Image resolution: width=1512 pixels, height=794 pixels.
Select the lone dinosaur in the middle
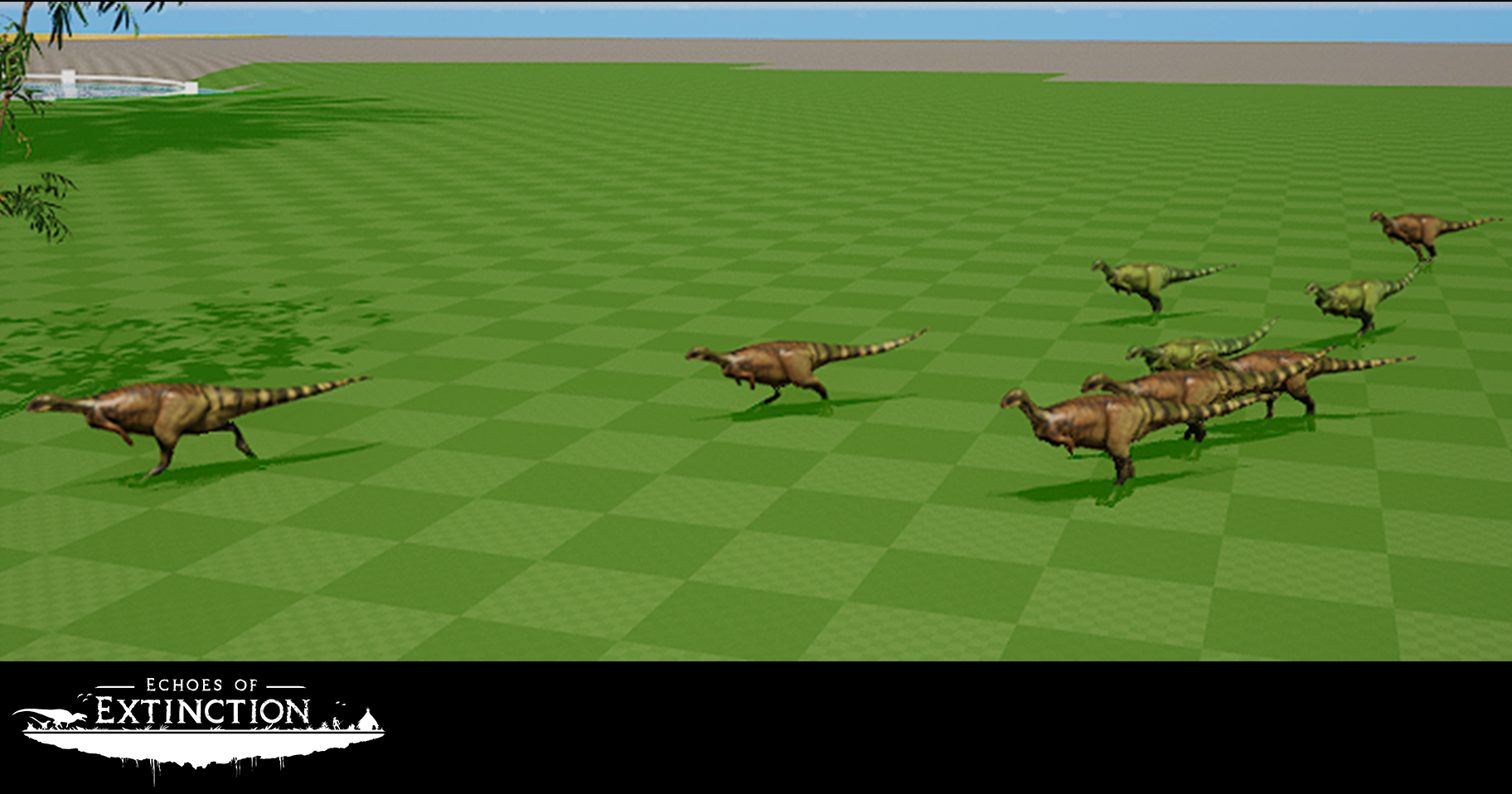[805, 367]
